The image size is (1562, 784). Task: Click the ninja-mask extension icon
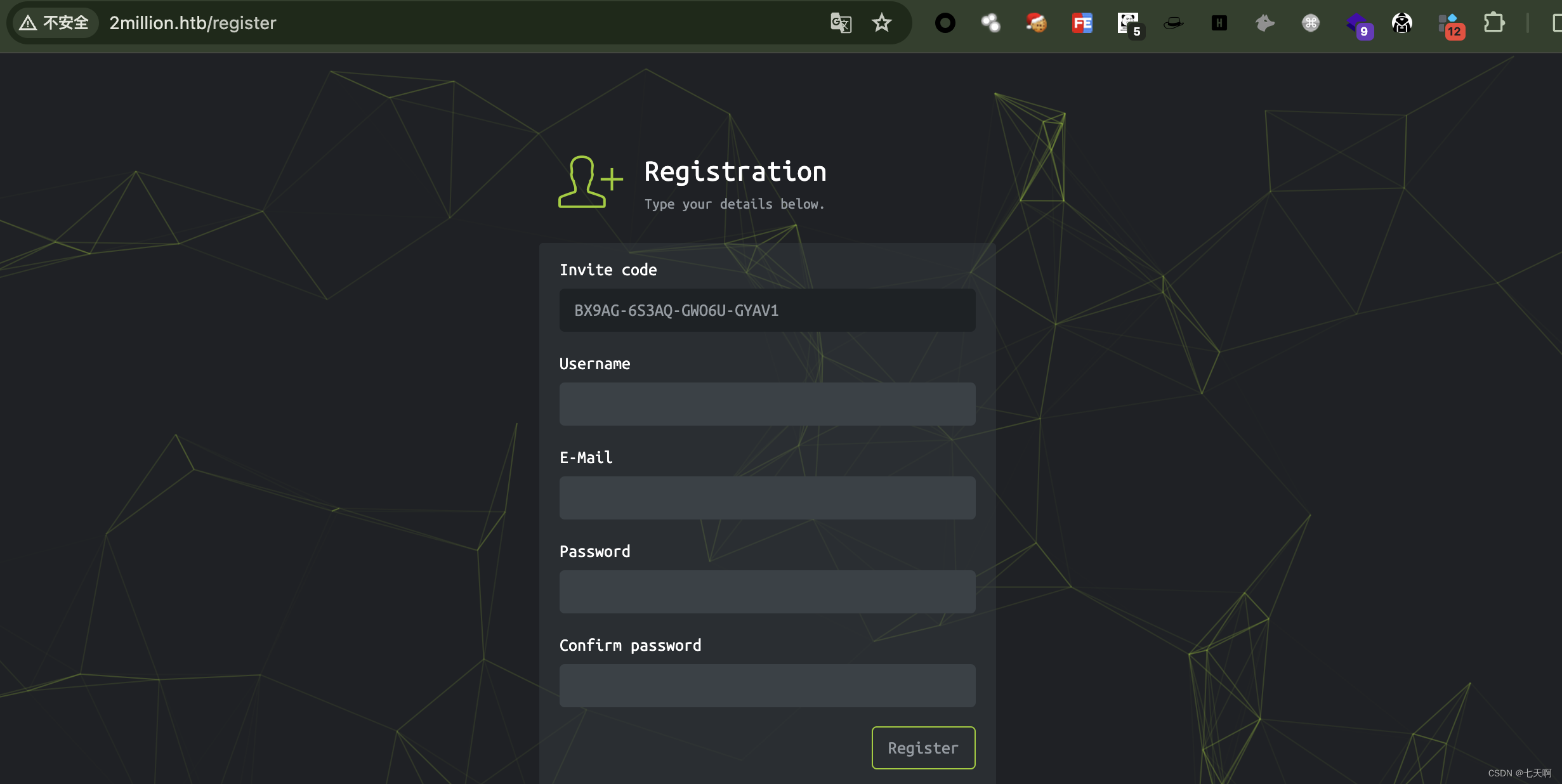click(x=1402, y=23)
